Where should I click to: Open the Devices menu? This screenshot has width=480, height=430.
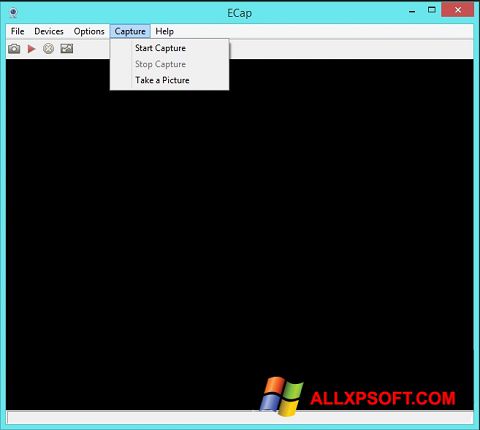click(x=49, y=31)
